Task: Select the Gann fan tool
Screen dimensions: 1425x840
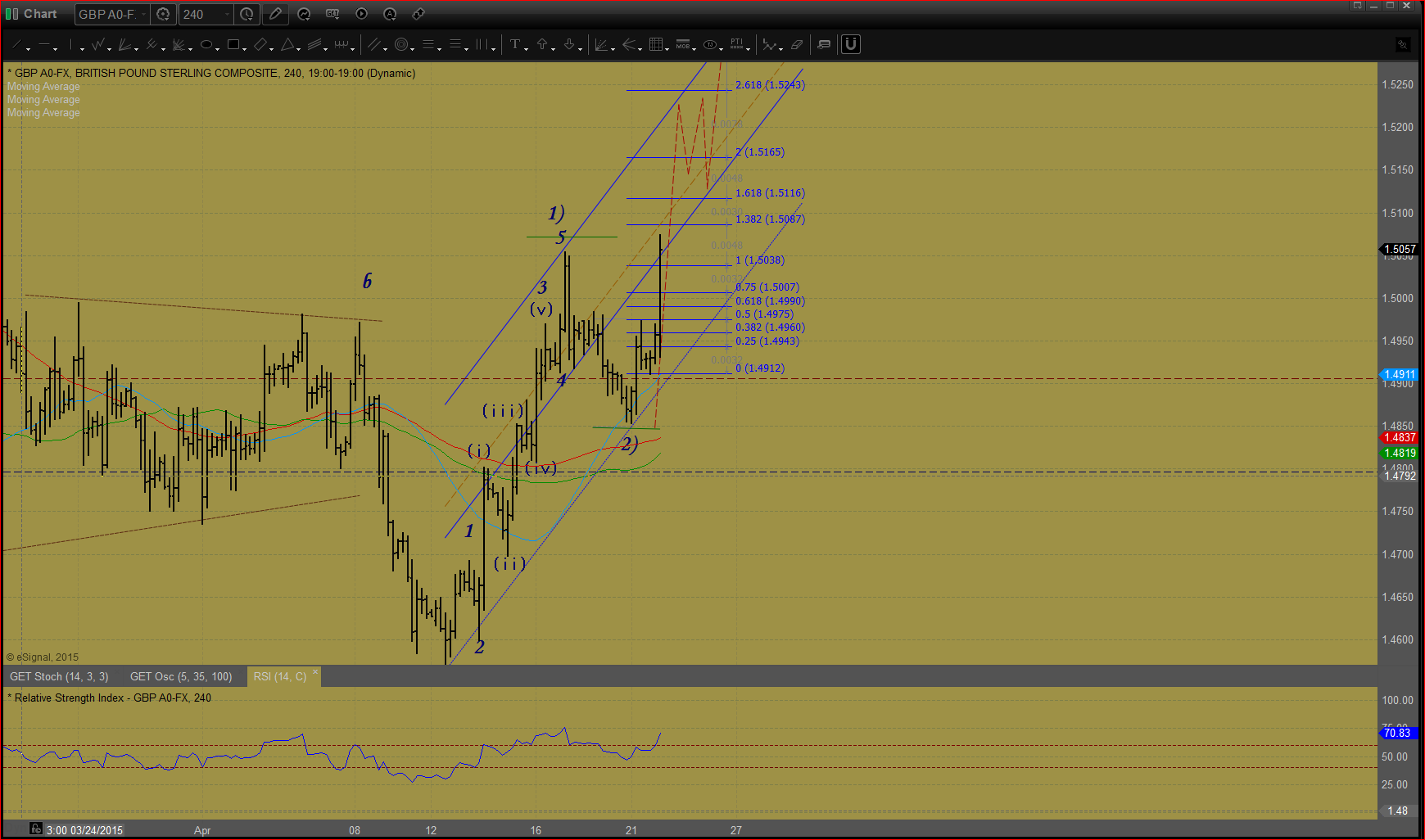Action: pos(179,44)
